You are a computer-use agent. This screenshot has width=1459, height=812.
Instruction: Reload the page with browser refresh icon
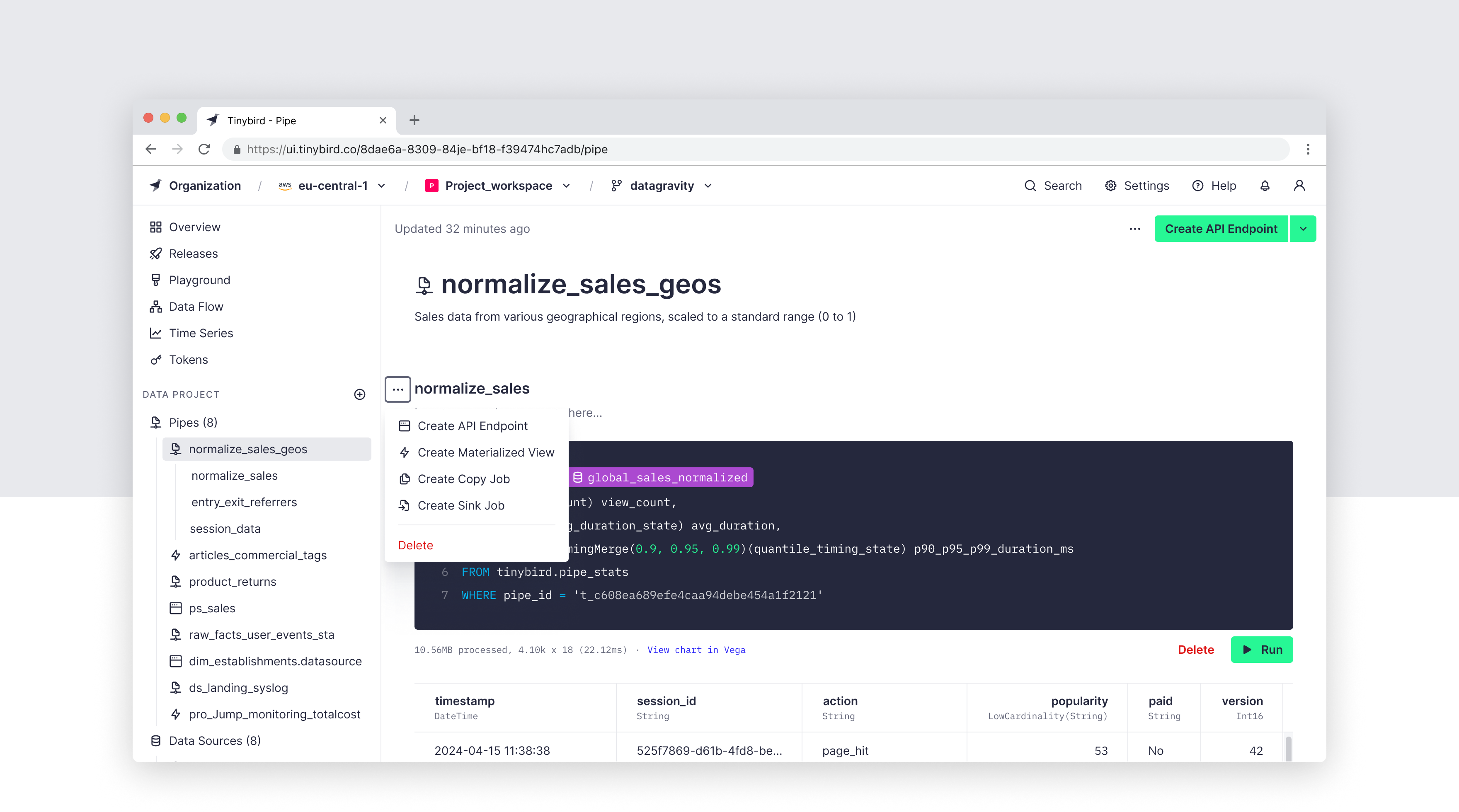(x=204, y=150)
